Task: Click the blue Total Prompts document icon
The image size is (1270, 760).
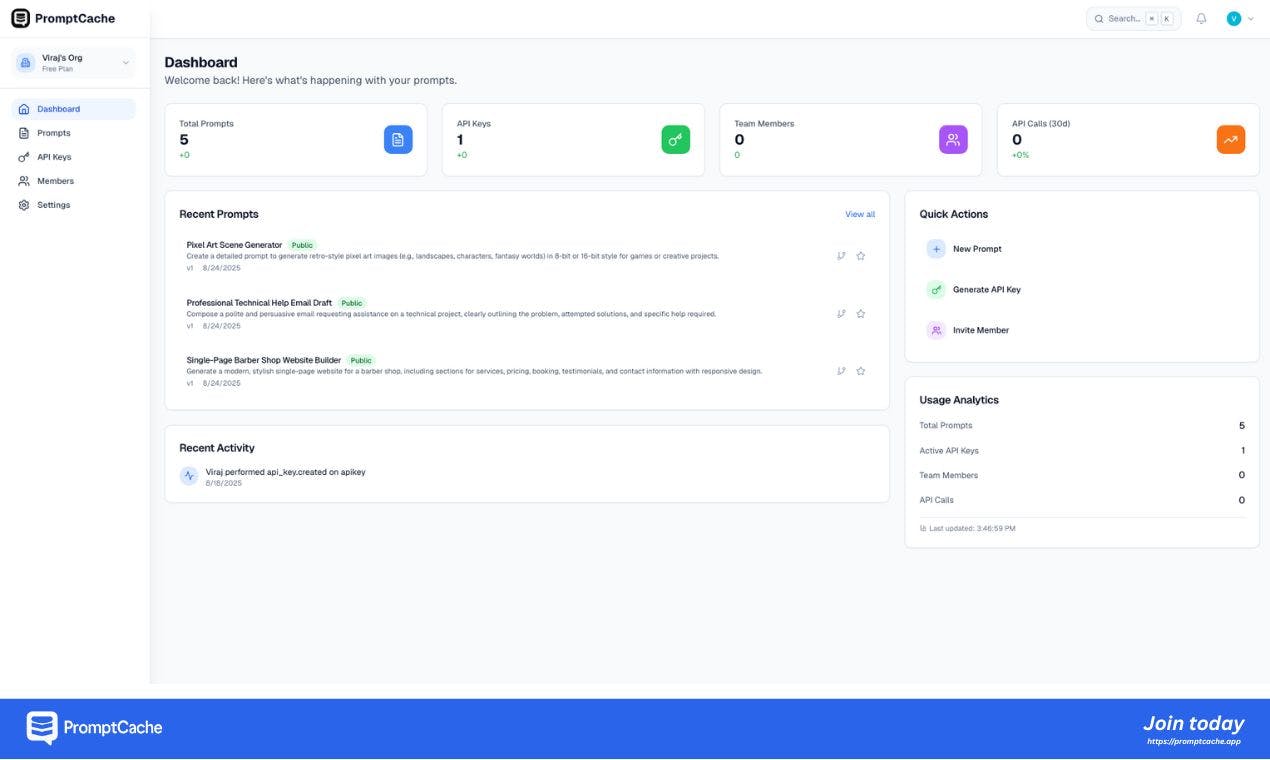Action: (x=398, y=140)
